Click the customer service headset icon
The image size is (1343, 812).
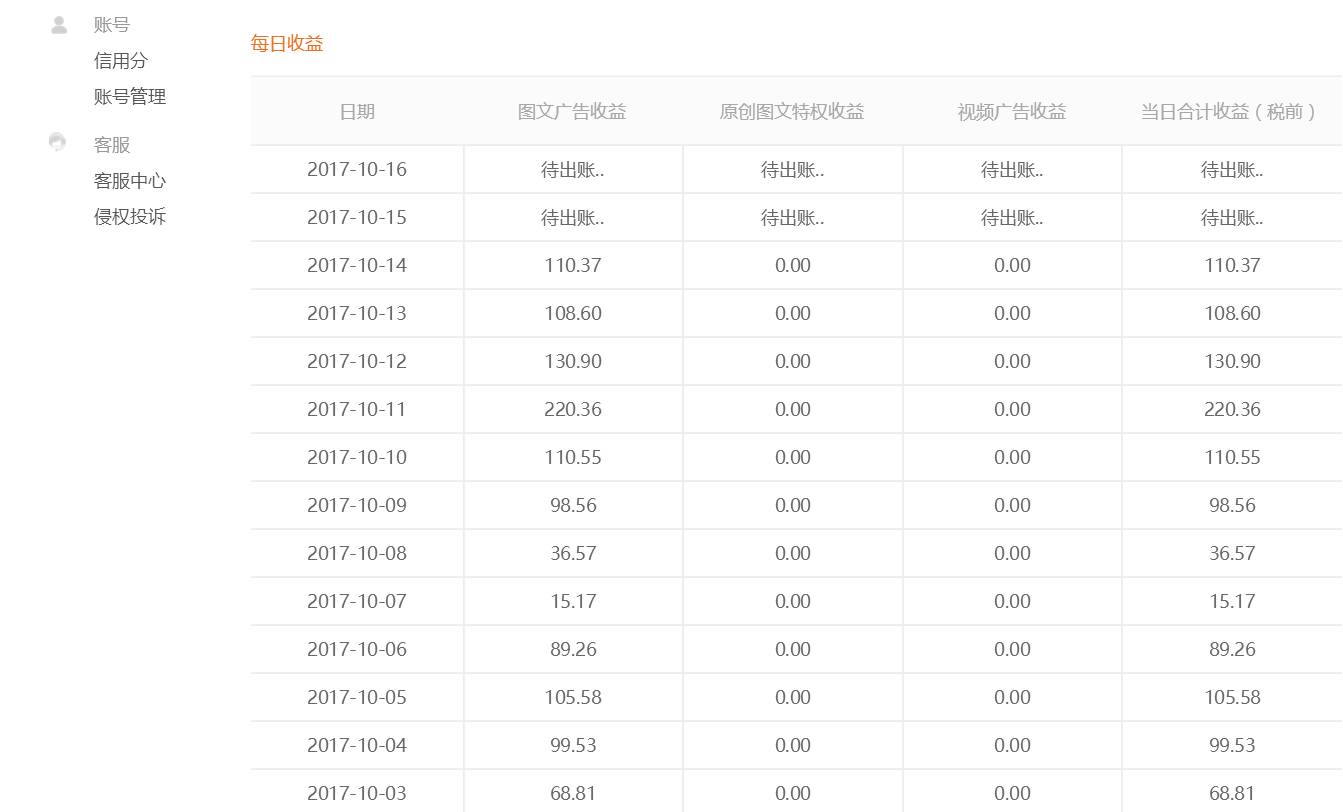point(57,142)
